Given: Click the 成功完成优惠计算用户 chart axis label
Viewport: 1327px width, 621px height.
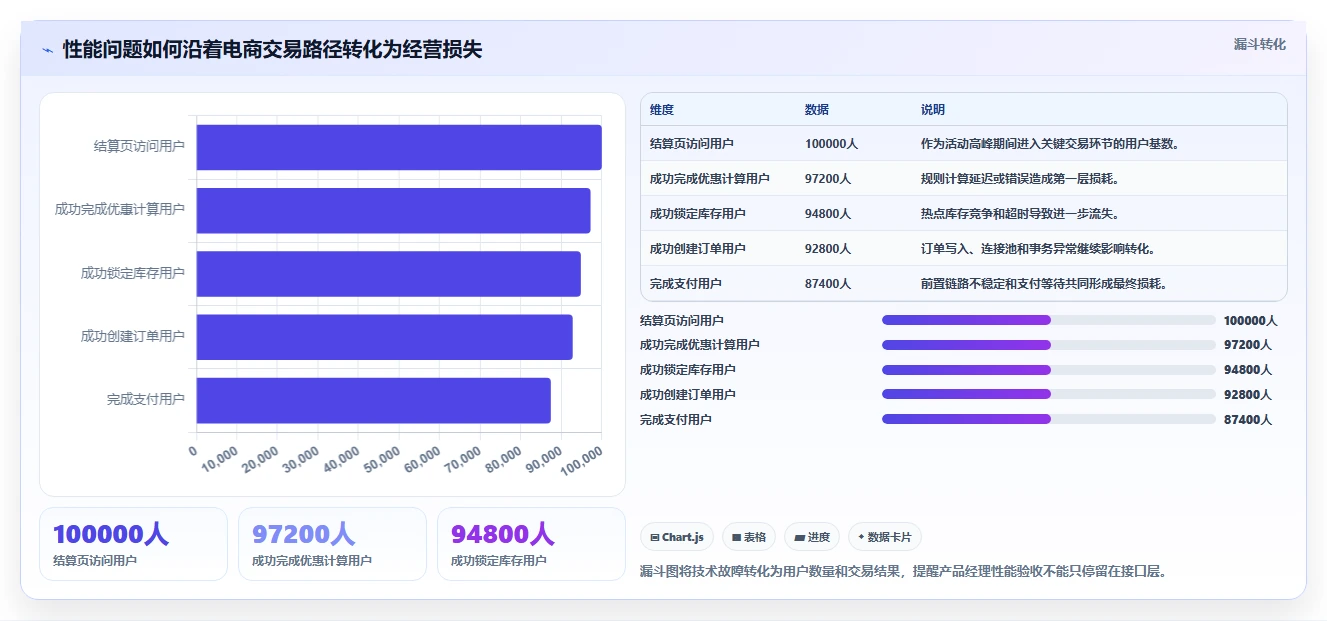Looking at the screenshot, I should pyautogui.click(x=120, y=210).
